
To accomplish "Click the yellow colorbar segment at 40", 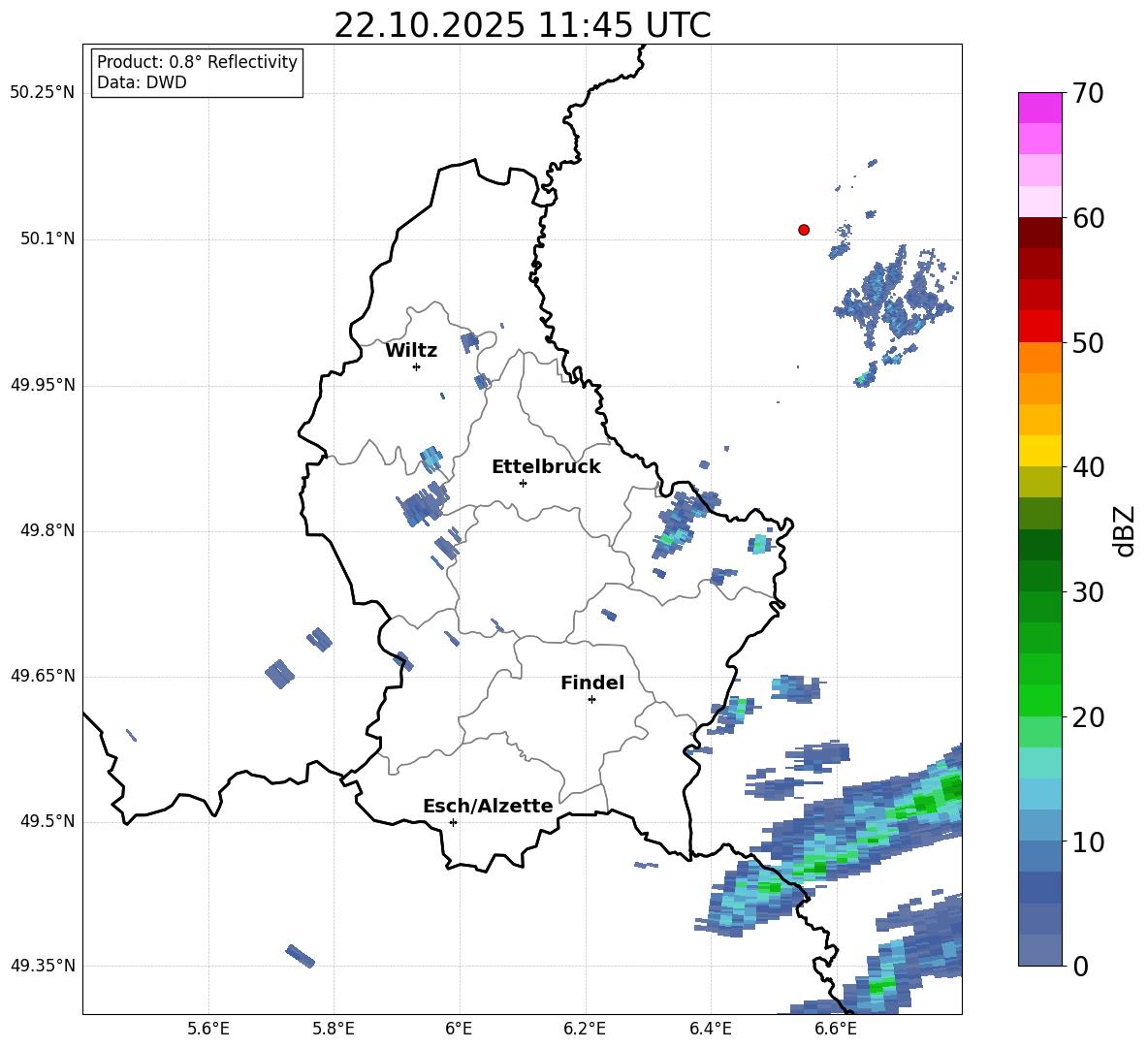I will (x=1039, y=451).
